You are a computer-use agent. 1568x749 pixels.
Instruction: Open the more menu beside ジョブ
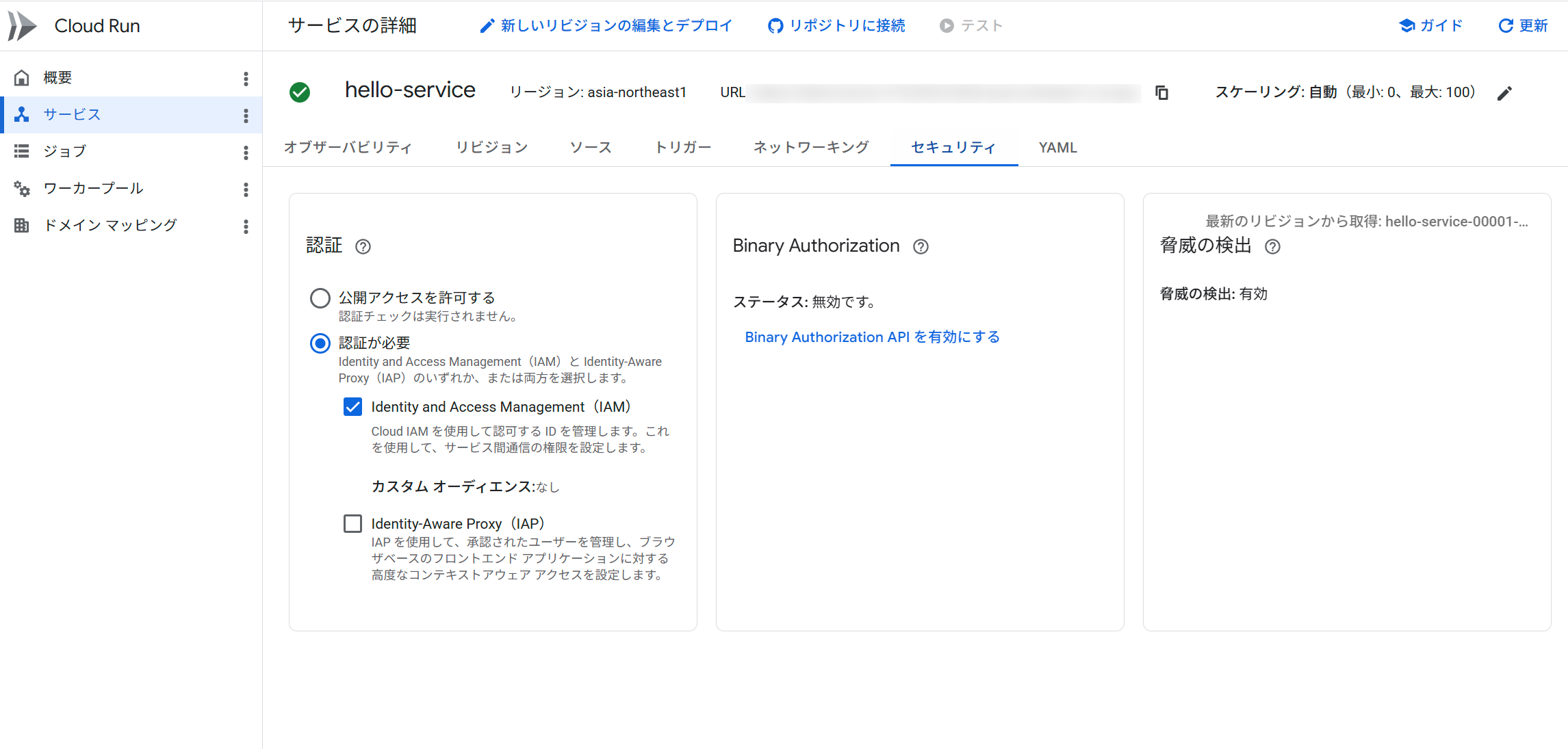(x=246, y=153)
